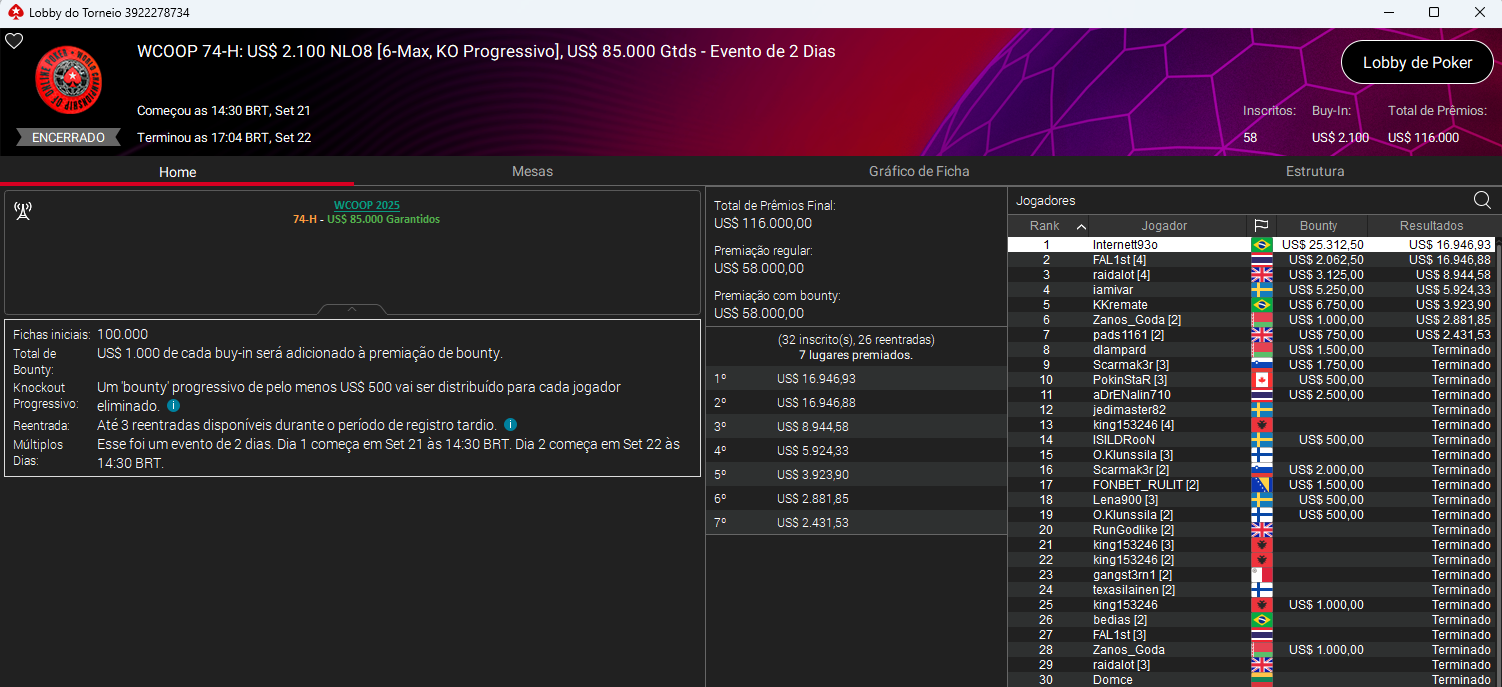1502x687 pixels.
Task: Select player row texasilainen [2]
Action: 1251,590
